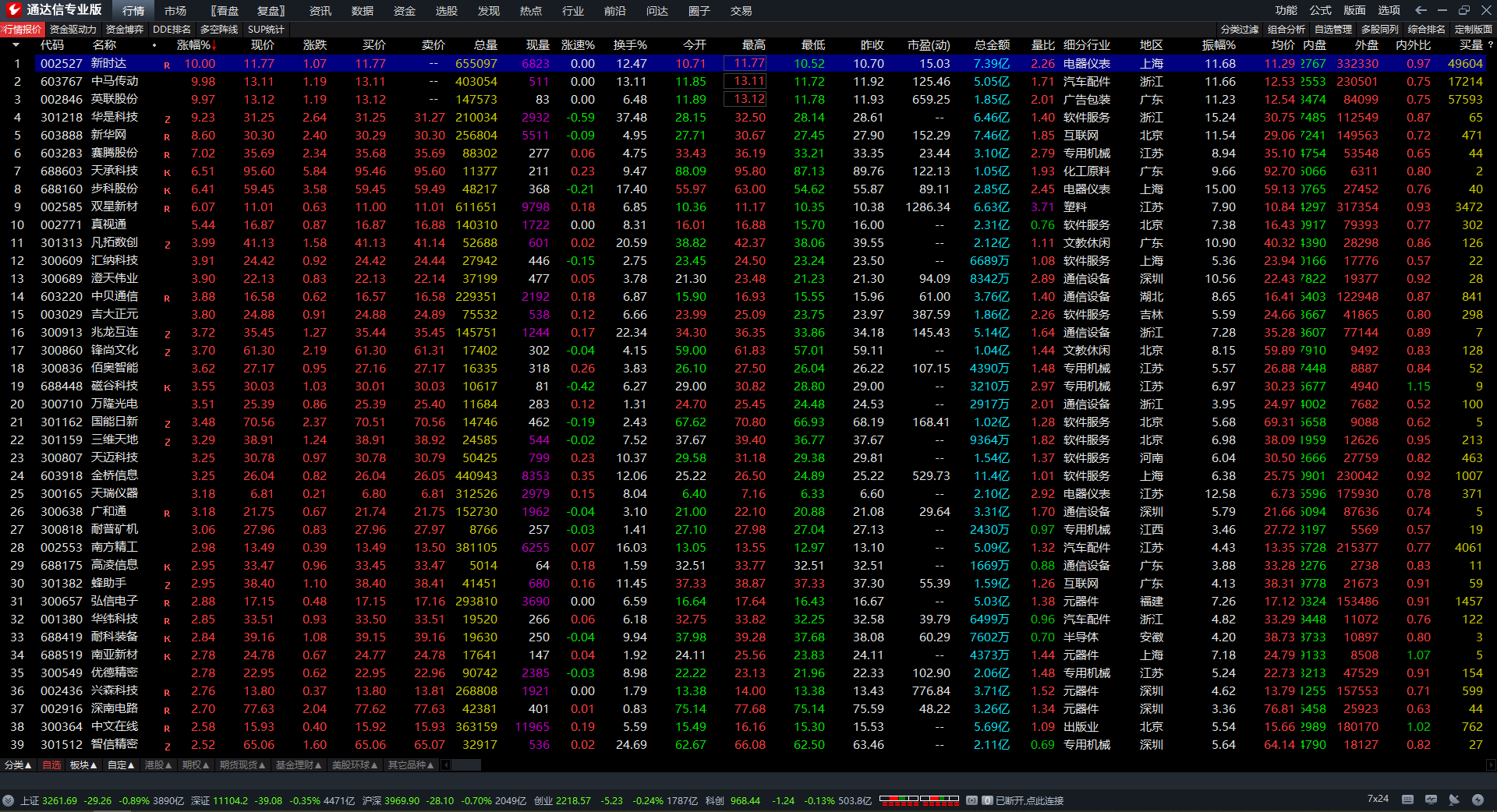Expand the 板块 bottom category menu
The height and width of the screenshot is (812, 1497).
[x=83, y=765]
